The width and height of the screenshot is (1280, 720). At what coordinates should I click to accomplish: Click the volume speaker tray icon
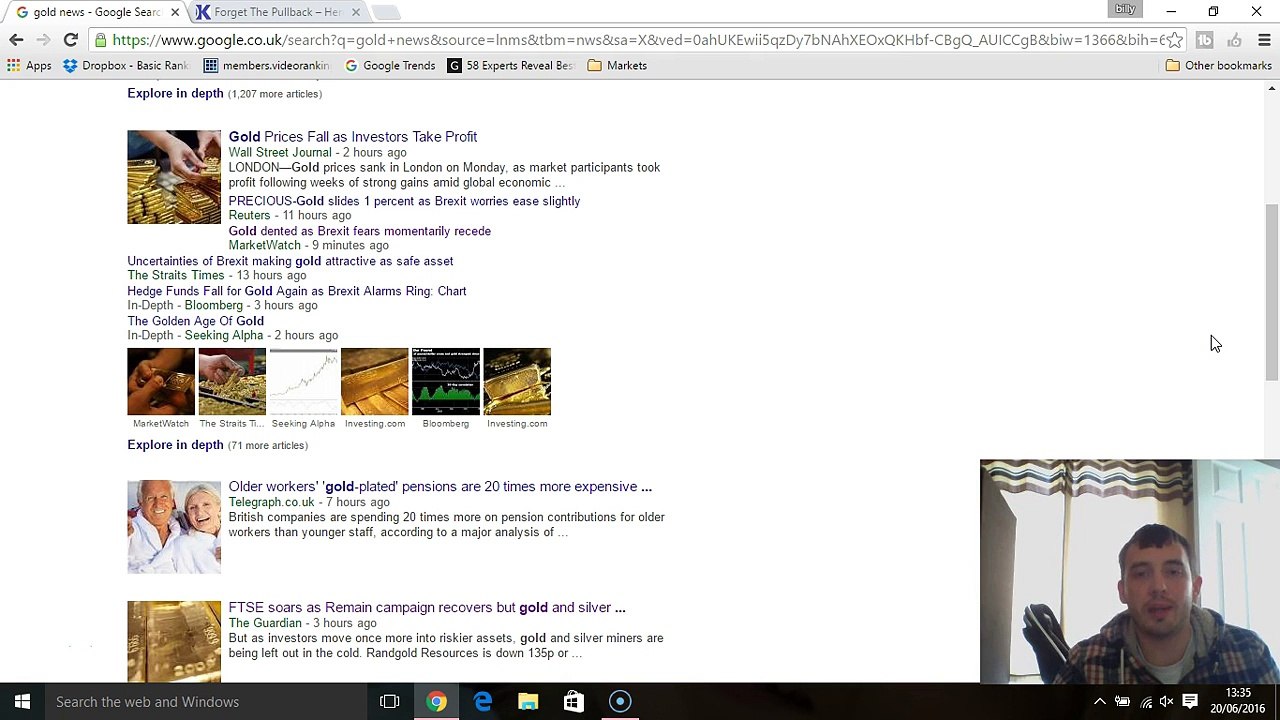click(x=1167, y=702)
